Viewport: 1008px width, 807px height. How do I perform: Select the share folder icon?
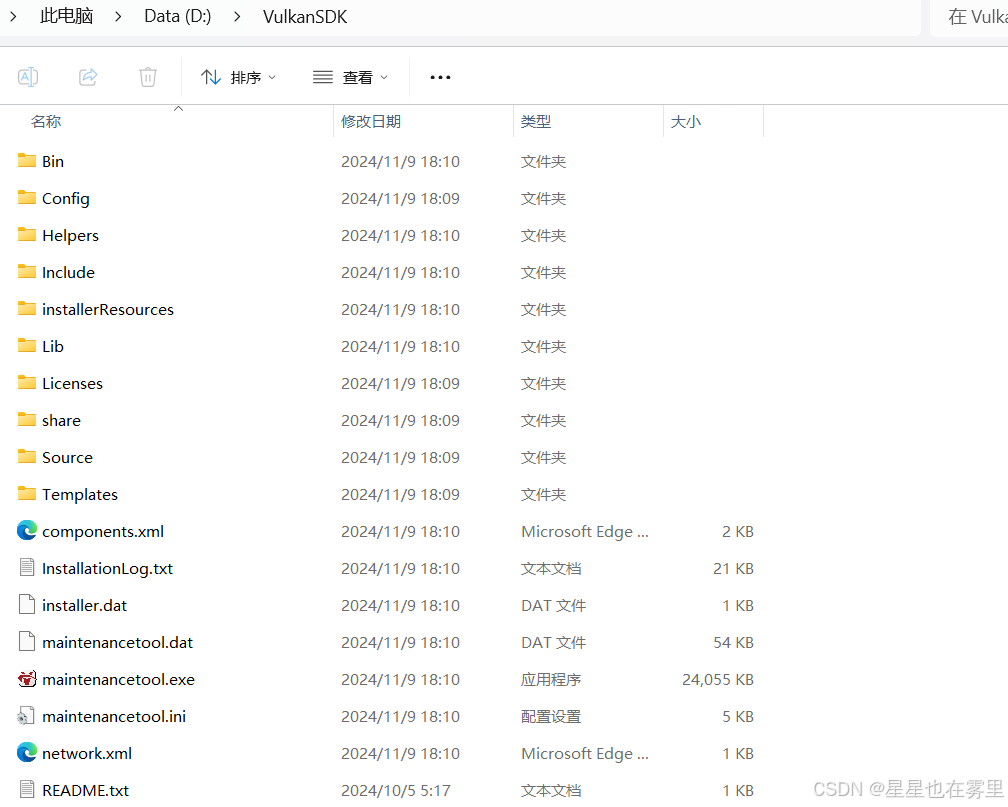tap(27, 419)
